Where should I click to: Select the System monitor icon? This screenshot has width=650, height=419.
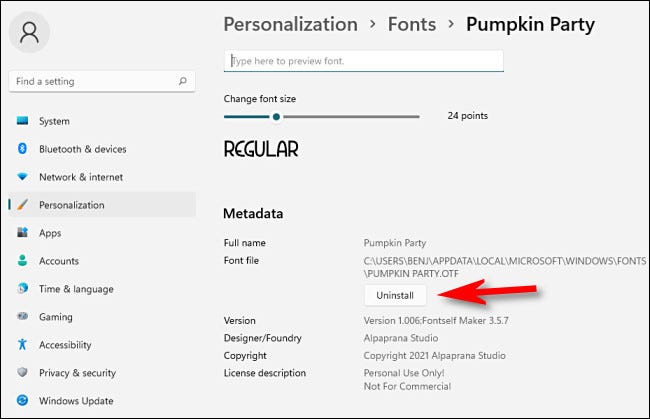pyautogui.click(x=22, y=121)
